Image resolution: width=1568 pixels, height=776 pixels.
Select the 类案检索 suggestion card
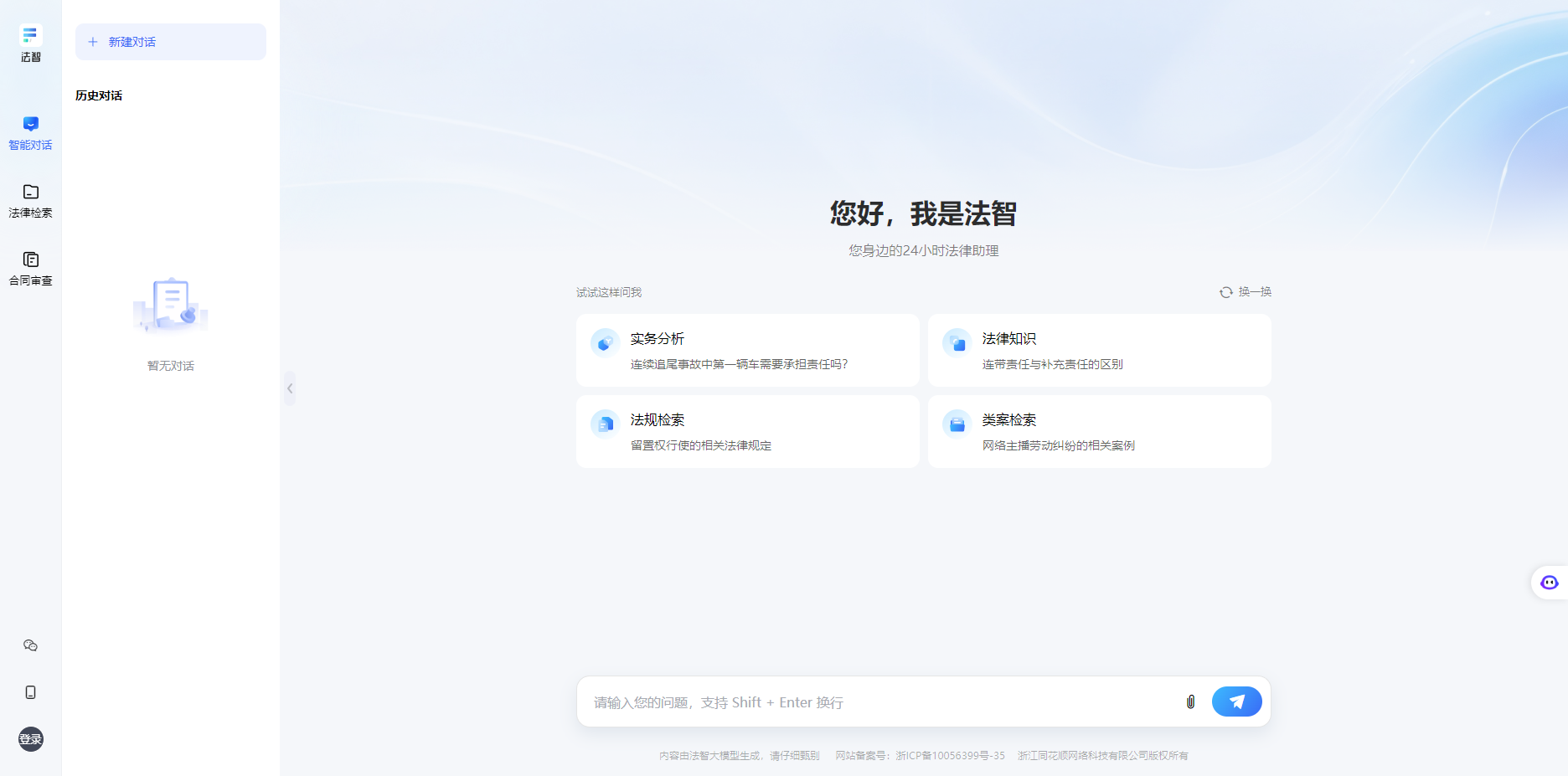tap(1100, 432)
